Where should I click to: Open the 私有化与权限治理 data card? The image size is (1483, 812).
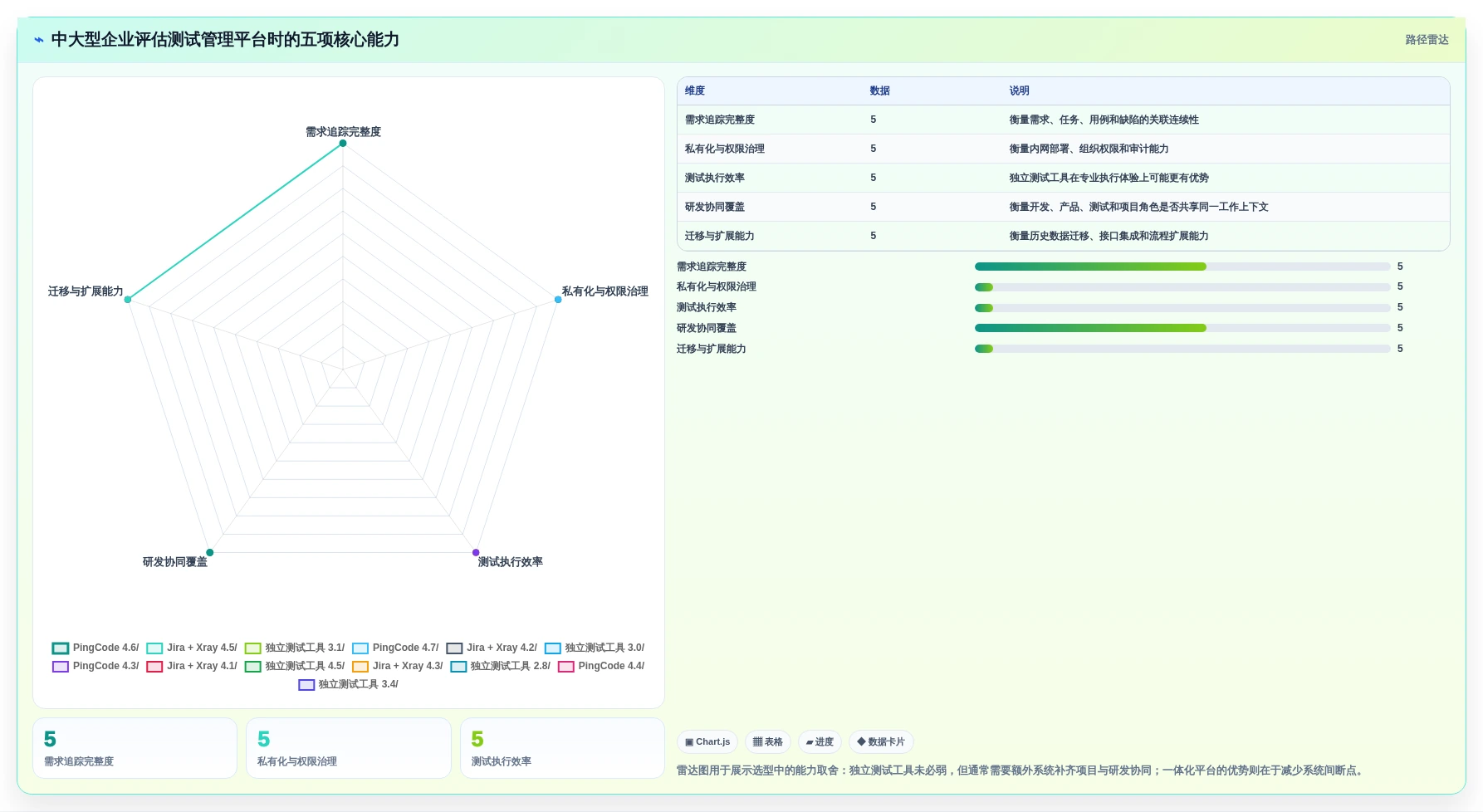[x=349, y=748]
